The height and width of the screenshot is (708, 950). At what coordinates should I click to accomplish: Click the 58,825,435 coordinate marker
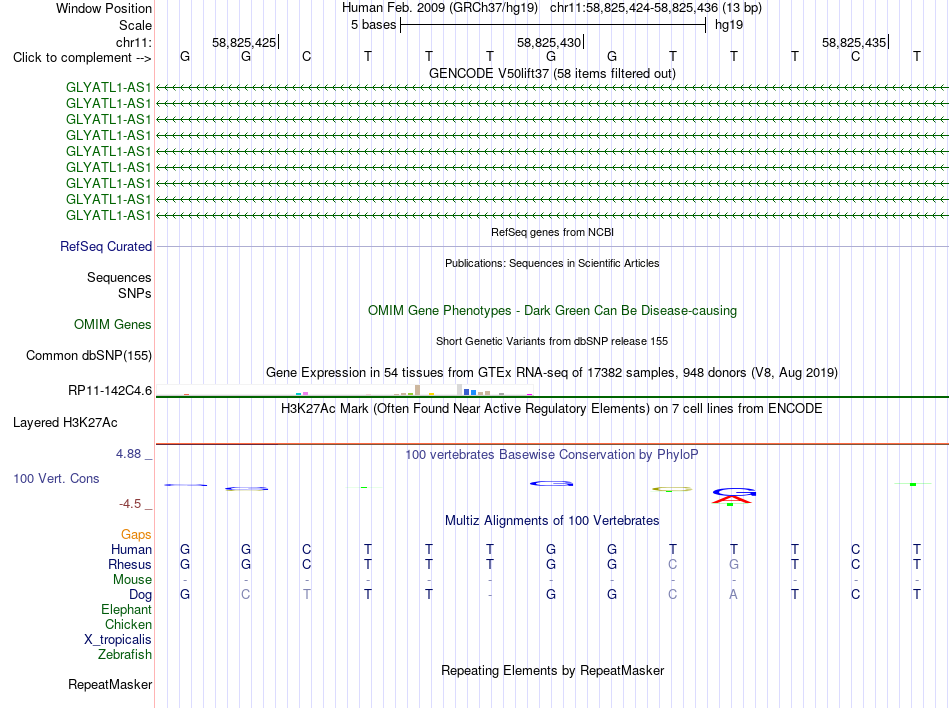(x=854, y=42)
